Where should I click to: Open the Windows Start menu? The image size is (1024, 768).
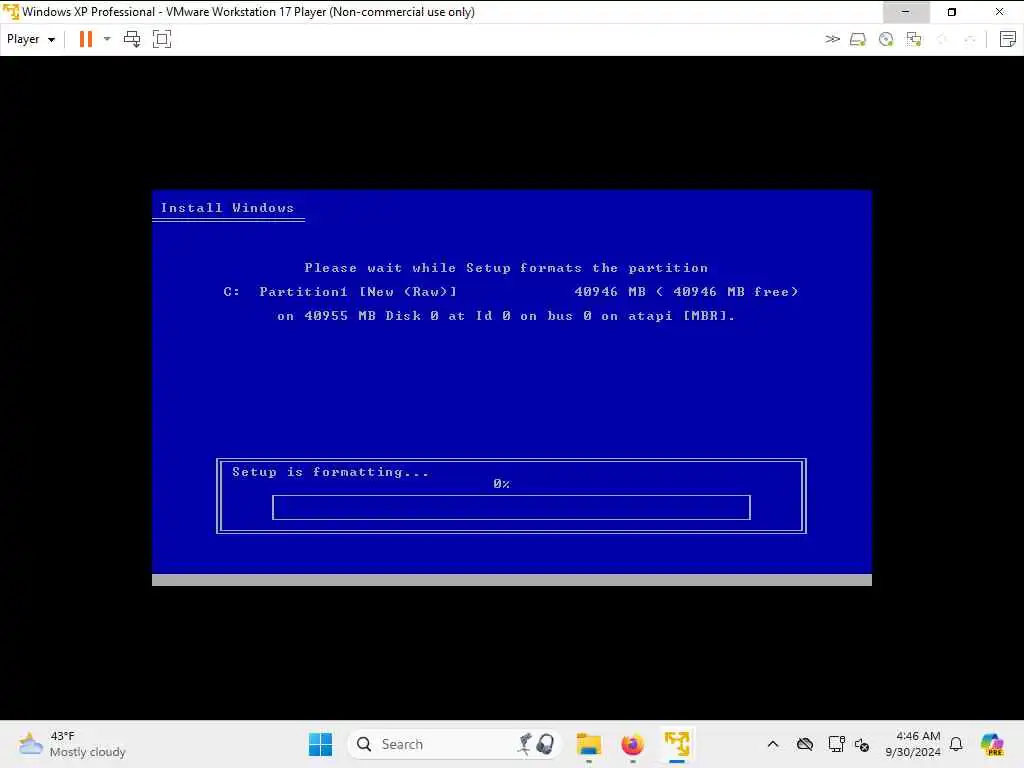coord(320,744)
